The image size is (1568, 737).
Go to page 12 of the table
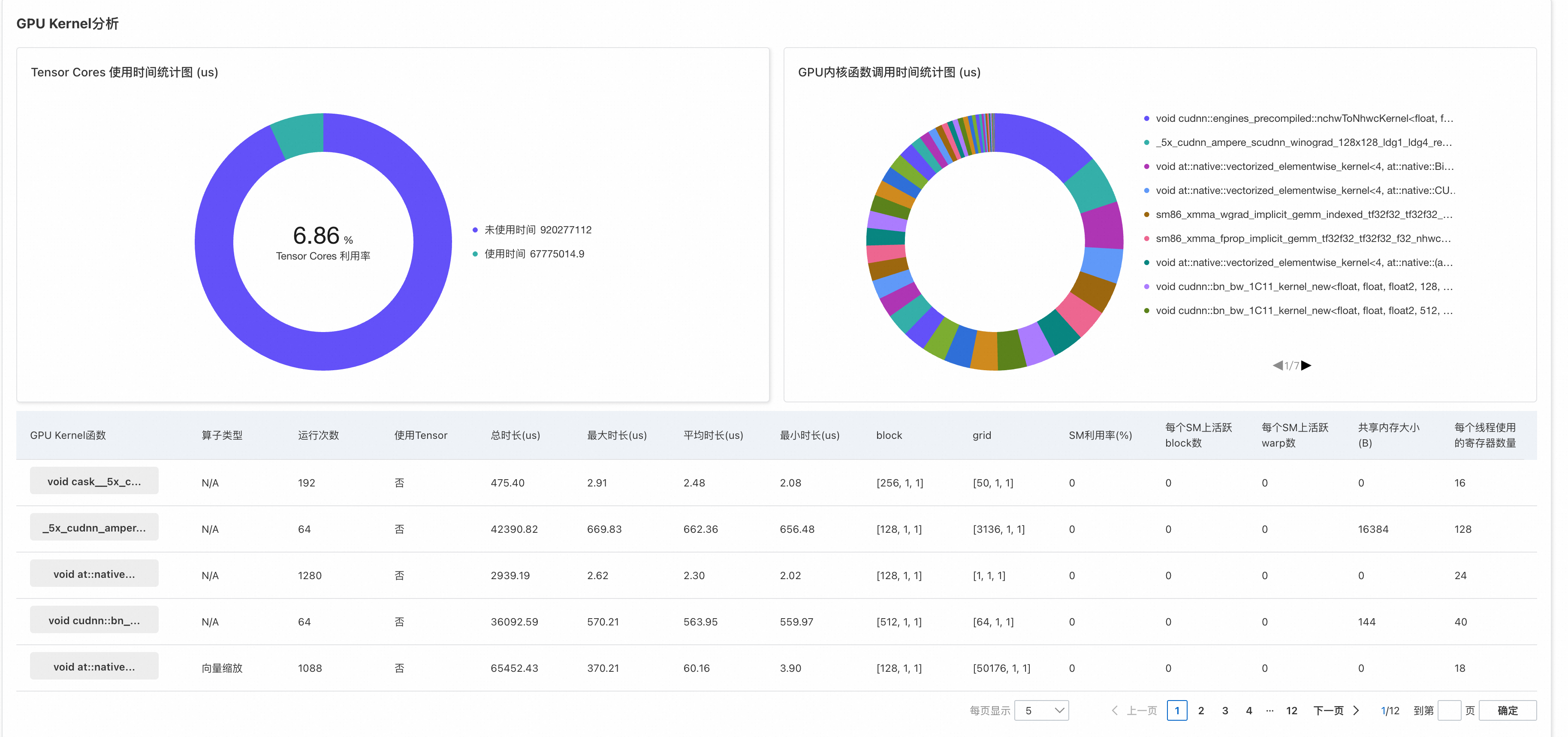(x=1292, y=710)
